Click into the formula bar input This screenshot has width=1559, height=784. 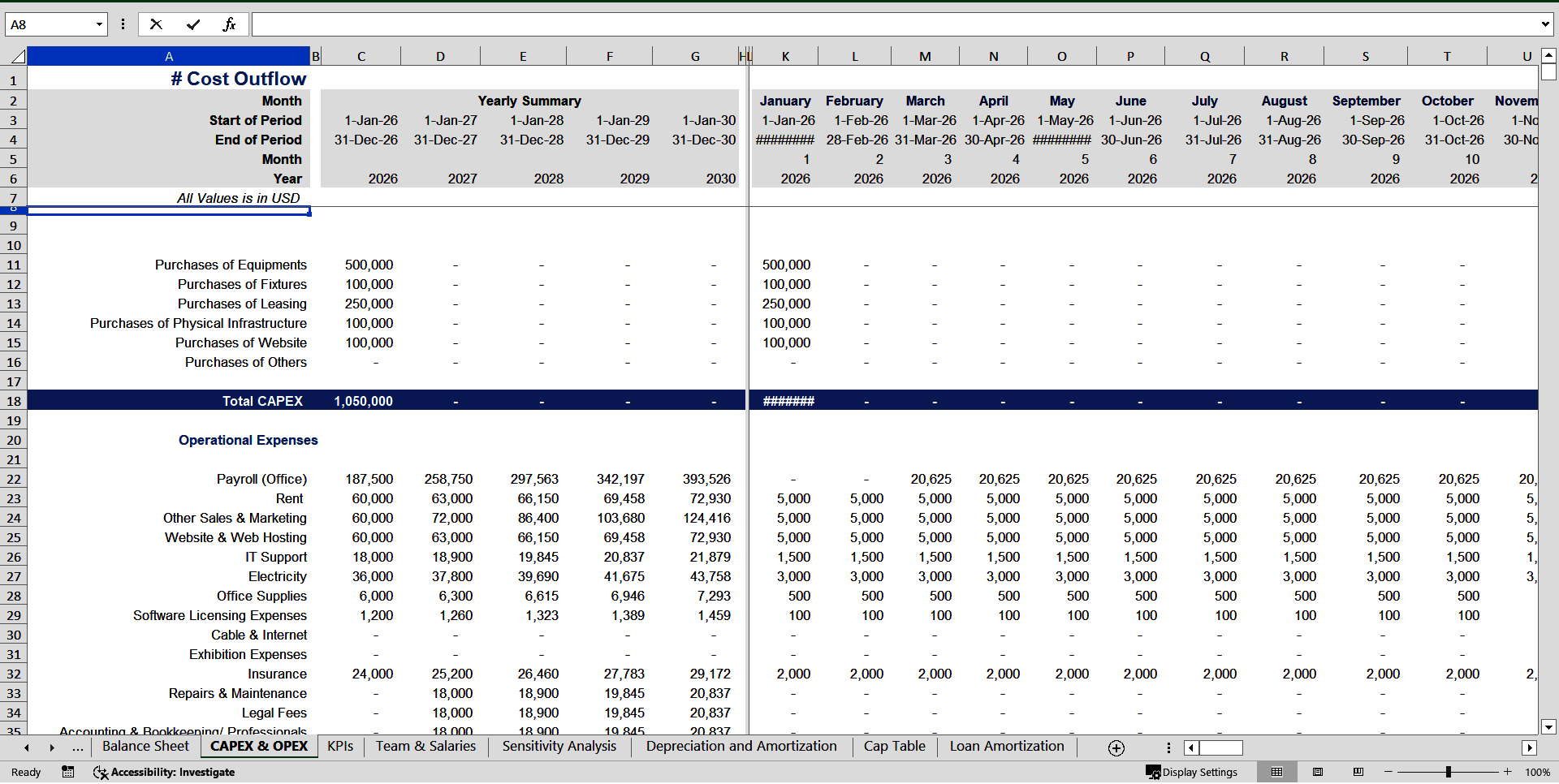click(893, 24)
